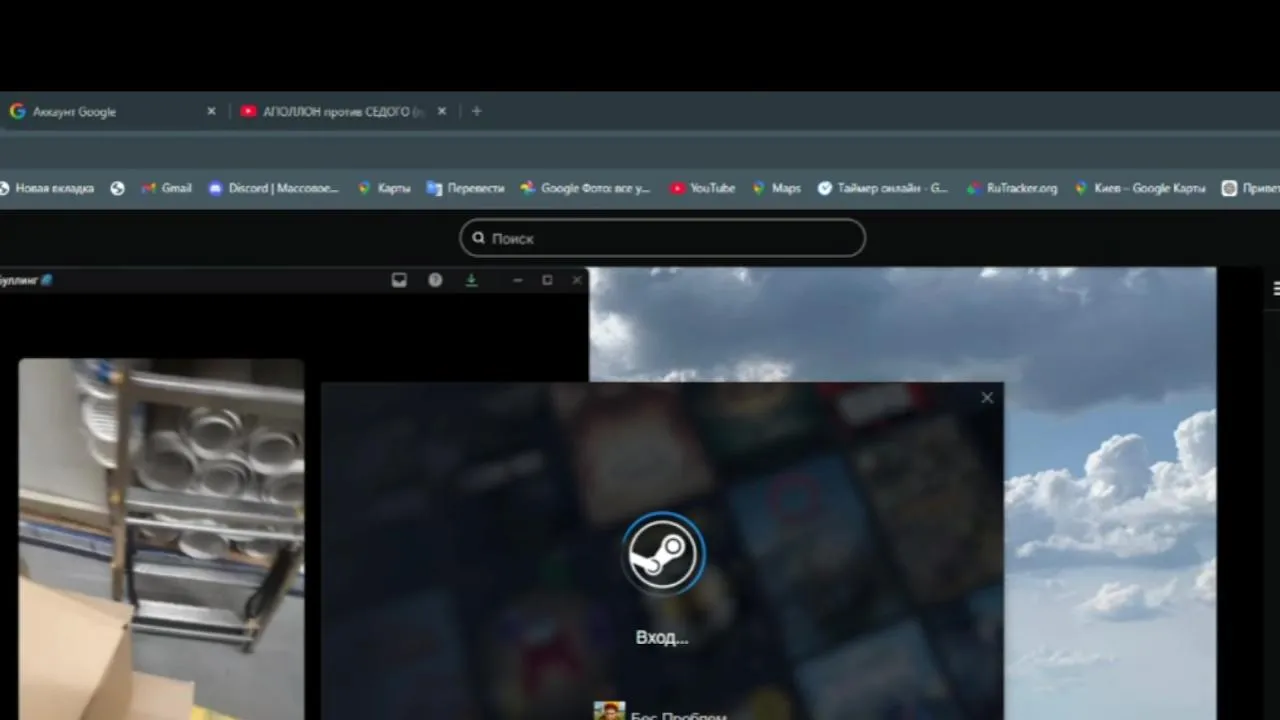
Task: Close the Аккаунт Google tab
Action: click(x=211, y=111)
